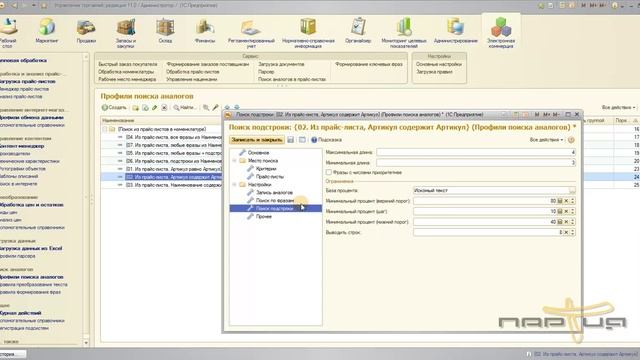Screen dimensions: 640x360
Task: Click the Наименование column header
Action: click(x=162, y=121)
